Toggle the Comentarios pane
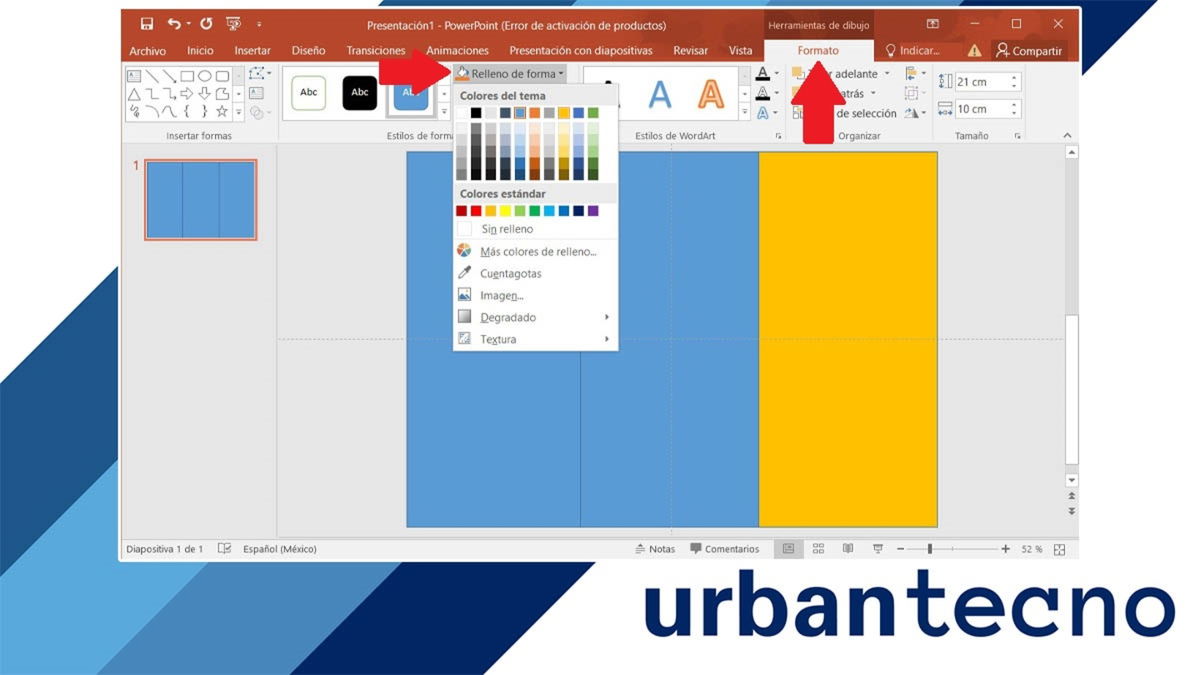Screen dimensions: 1200x675 click(725, 548)
